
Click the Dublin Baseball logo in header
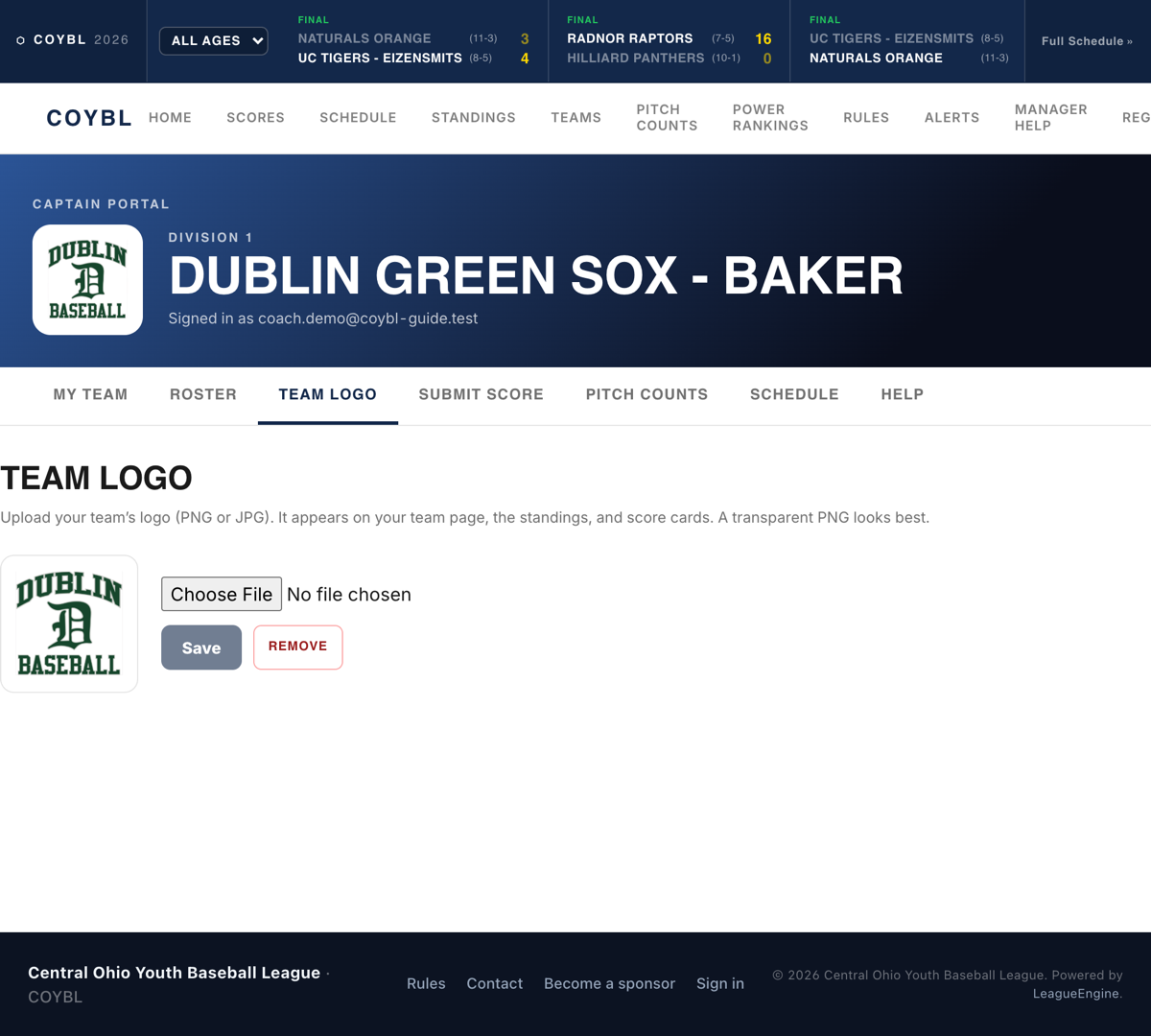87,280
